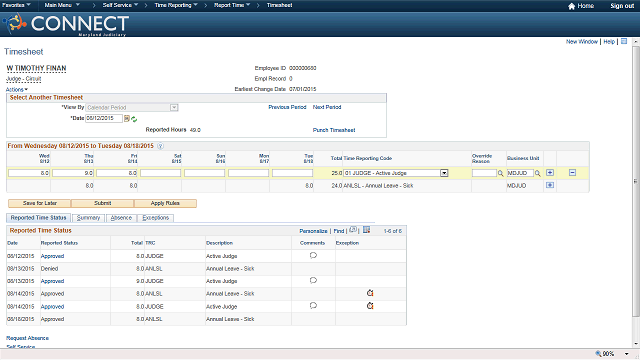
Task: Open Time Reporting breadcrumb menu
Action: (176, 5)
